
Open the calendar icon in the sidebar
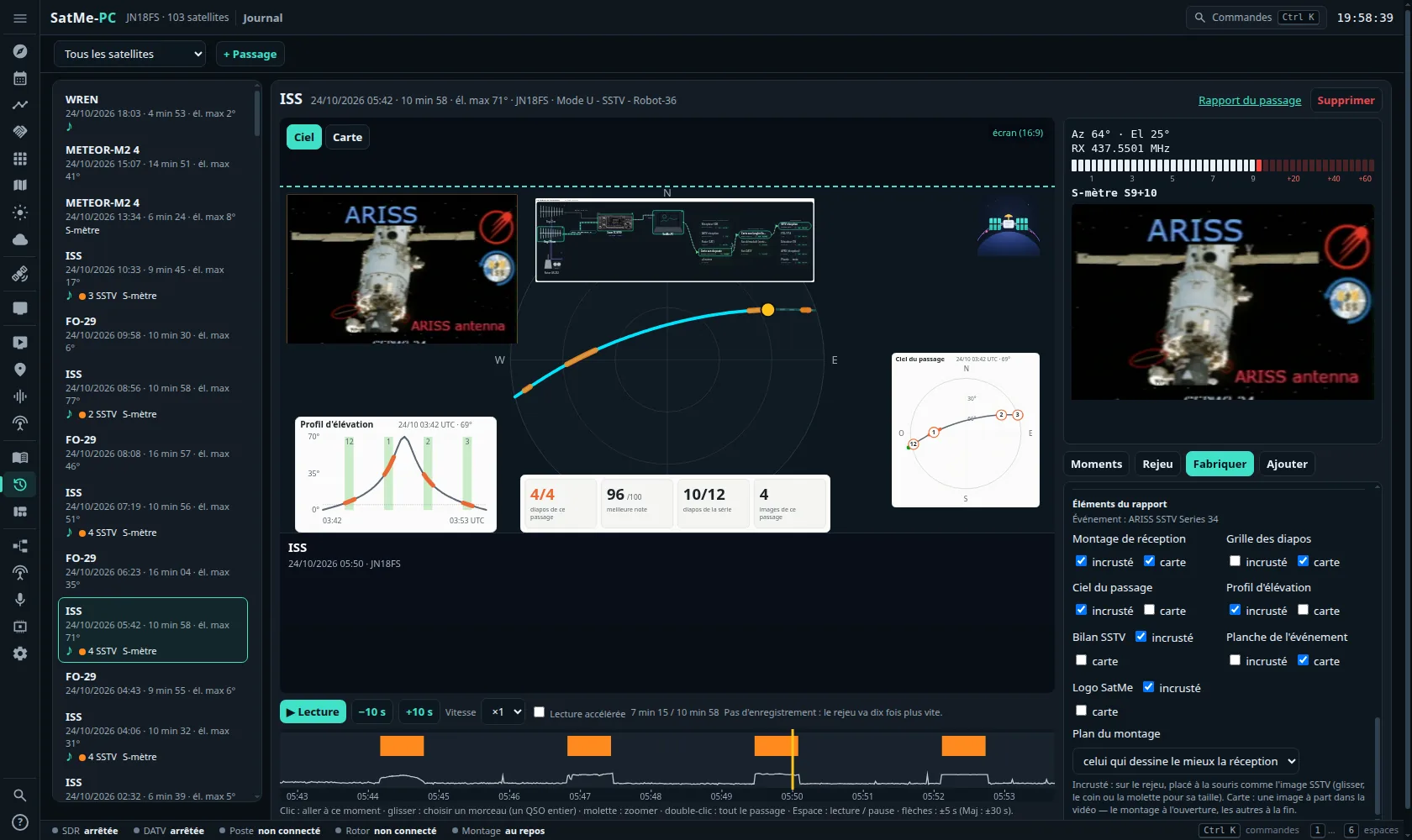(x=20, y=78)
